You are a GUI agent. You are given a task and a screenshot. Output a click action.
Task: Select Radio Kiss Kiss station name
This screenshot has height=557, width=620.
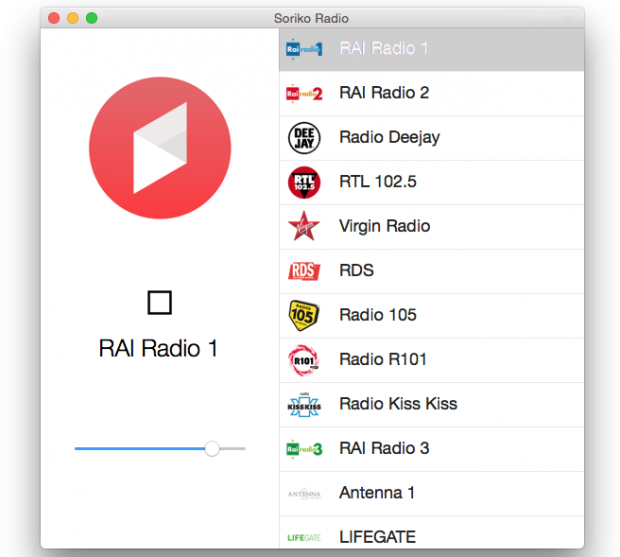[398, 404]
